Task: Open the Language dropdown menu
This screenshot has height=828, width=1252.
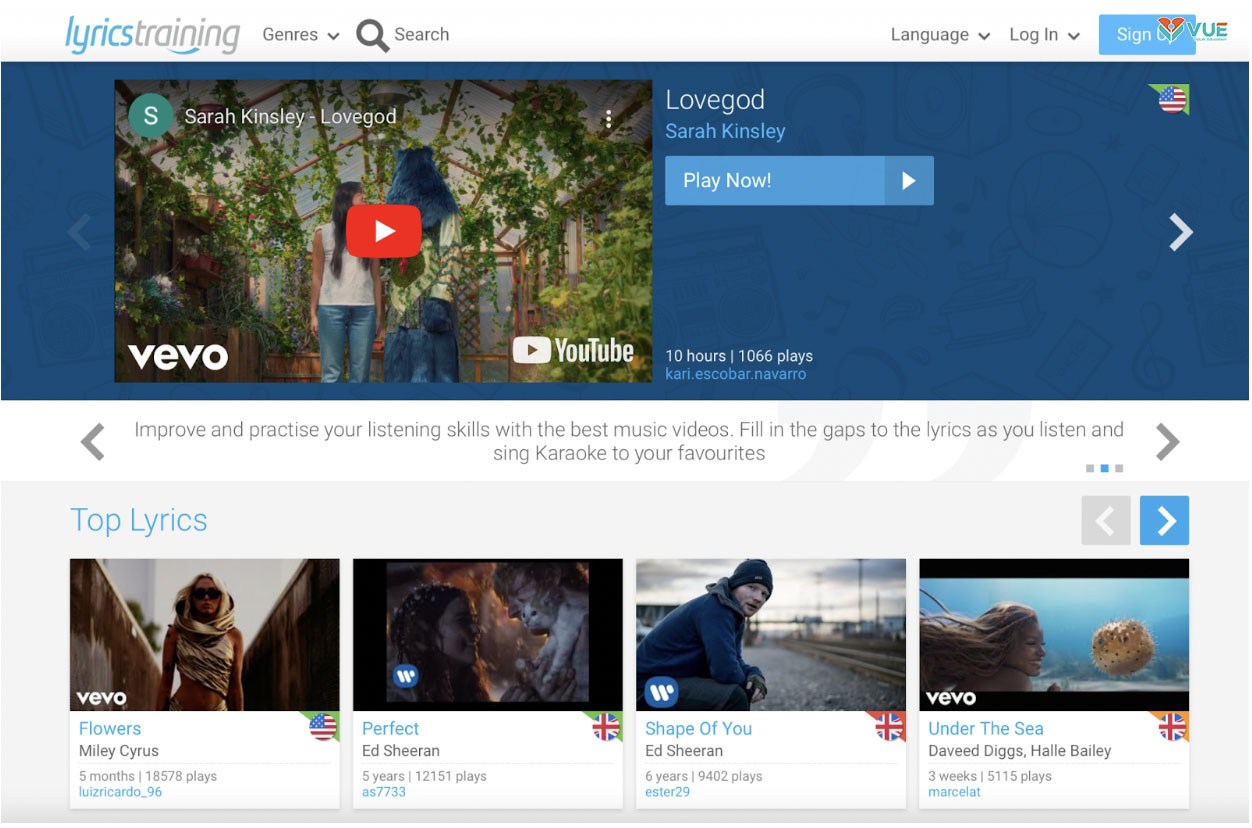Action: (940, 35)
